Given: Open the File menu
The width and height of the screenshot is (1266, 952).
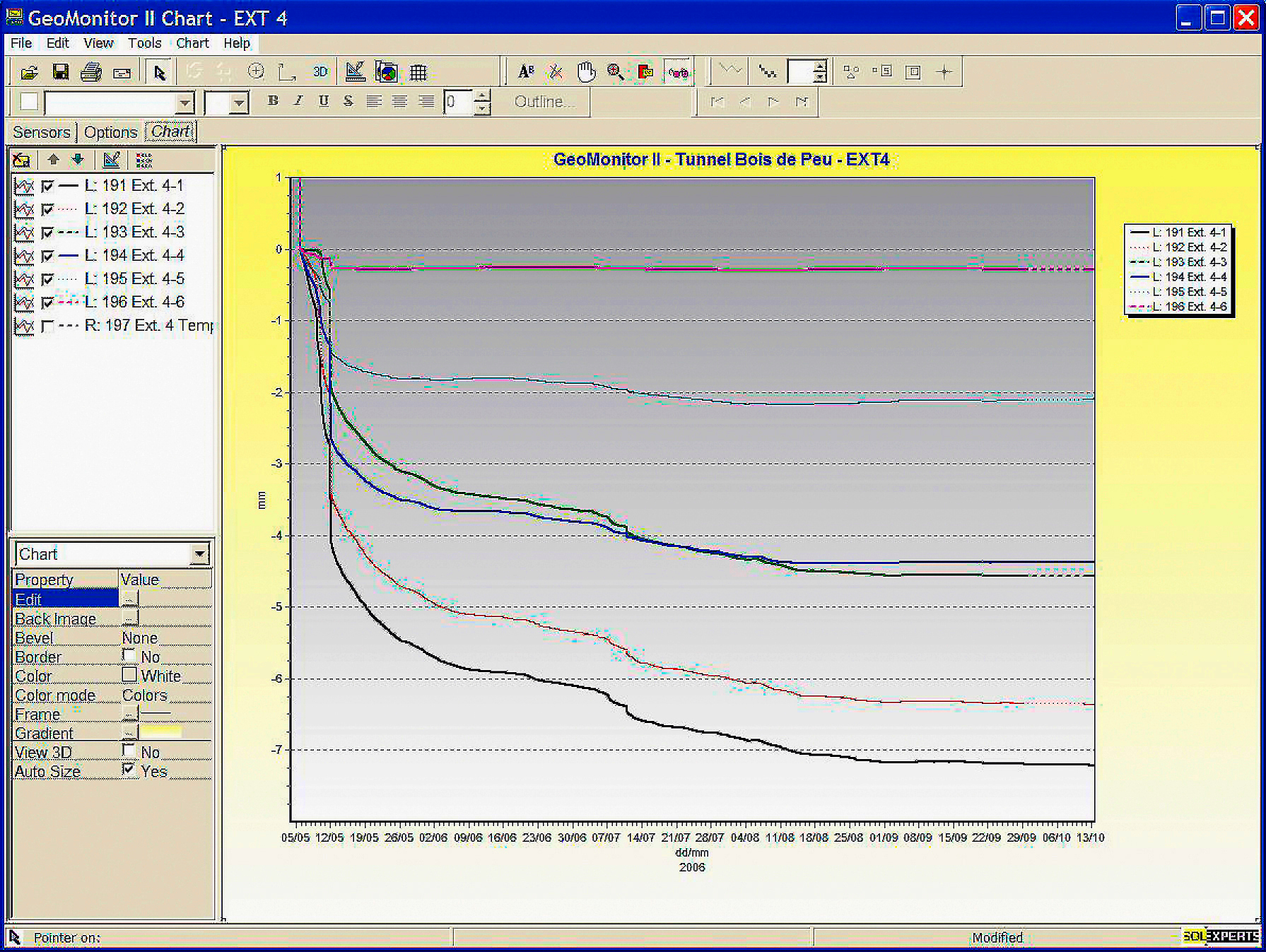Looking at the screenshot, I should click(x=21, y=43).
